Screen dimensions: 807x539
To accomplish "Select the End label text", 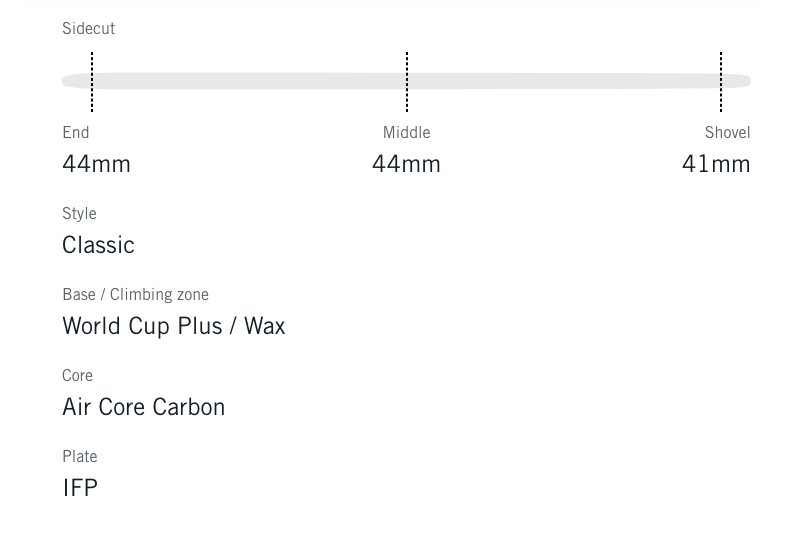I will coord(76,133).
